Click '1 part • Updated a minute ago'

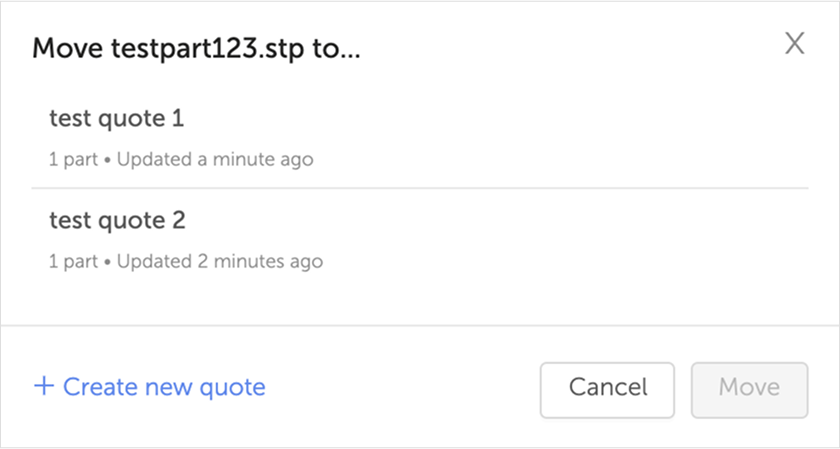181,160
